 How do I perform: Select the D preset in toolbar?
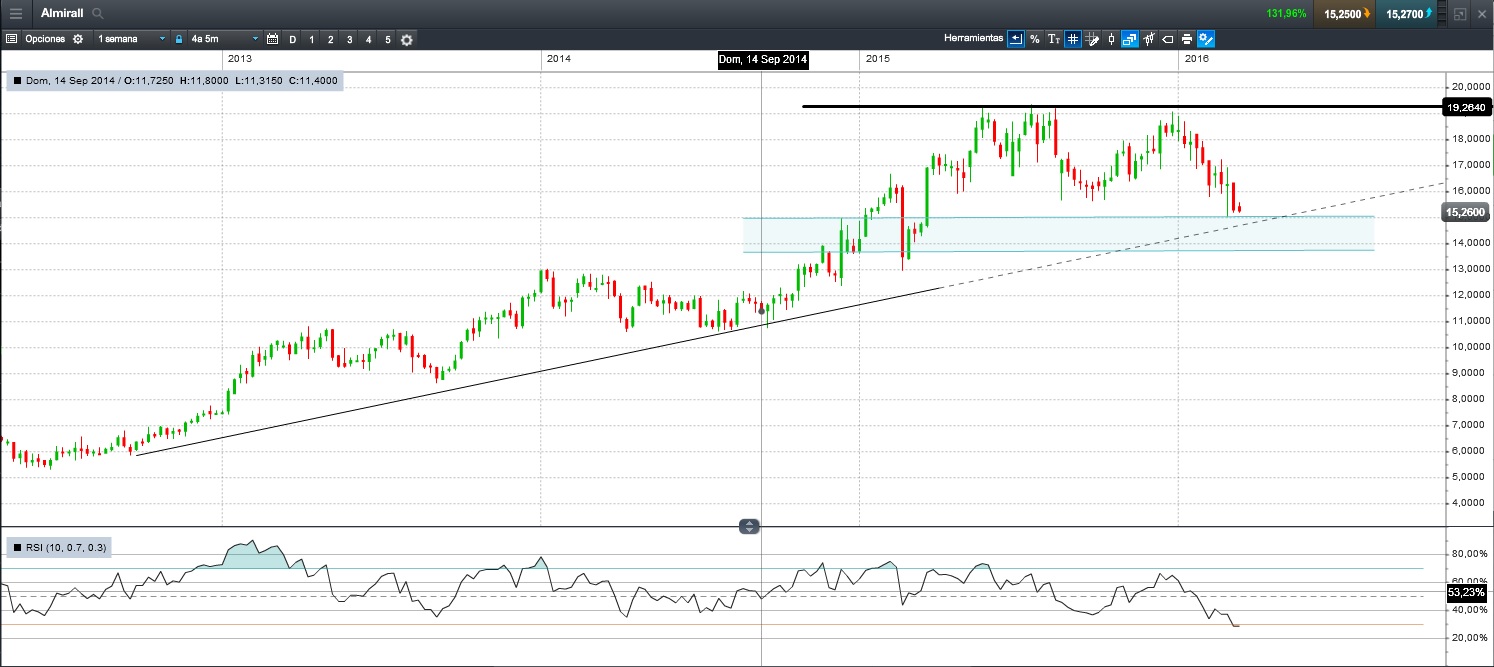(x=293, y=39)
